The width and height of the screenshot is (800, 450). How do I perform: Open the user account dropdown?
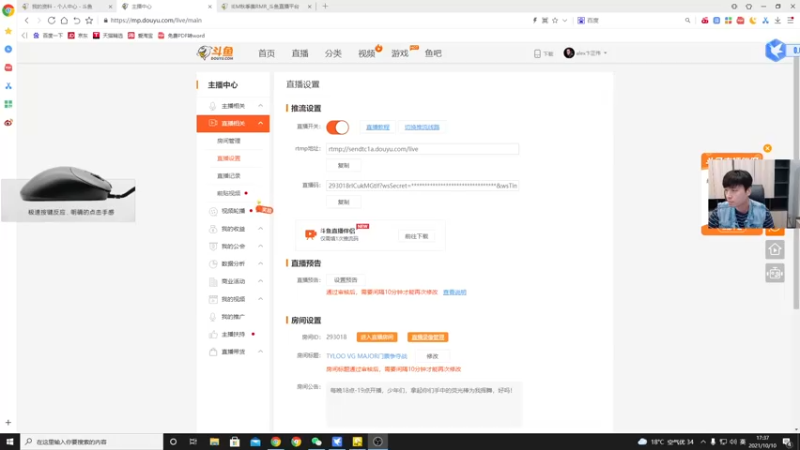pyautogui.click(x=585, y=53)
